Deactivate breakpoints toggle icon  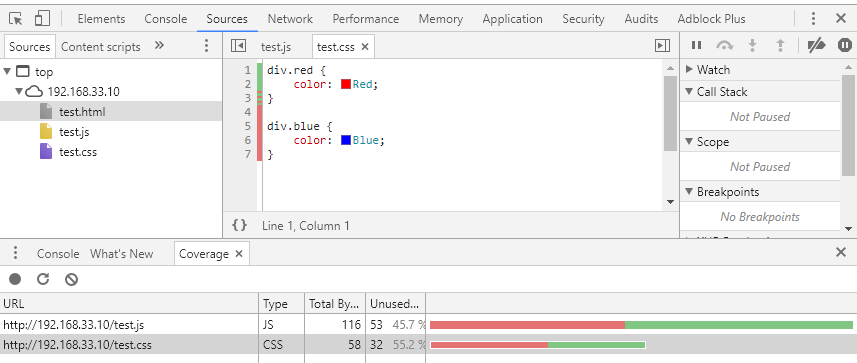[x=817, y=45]
